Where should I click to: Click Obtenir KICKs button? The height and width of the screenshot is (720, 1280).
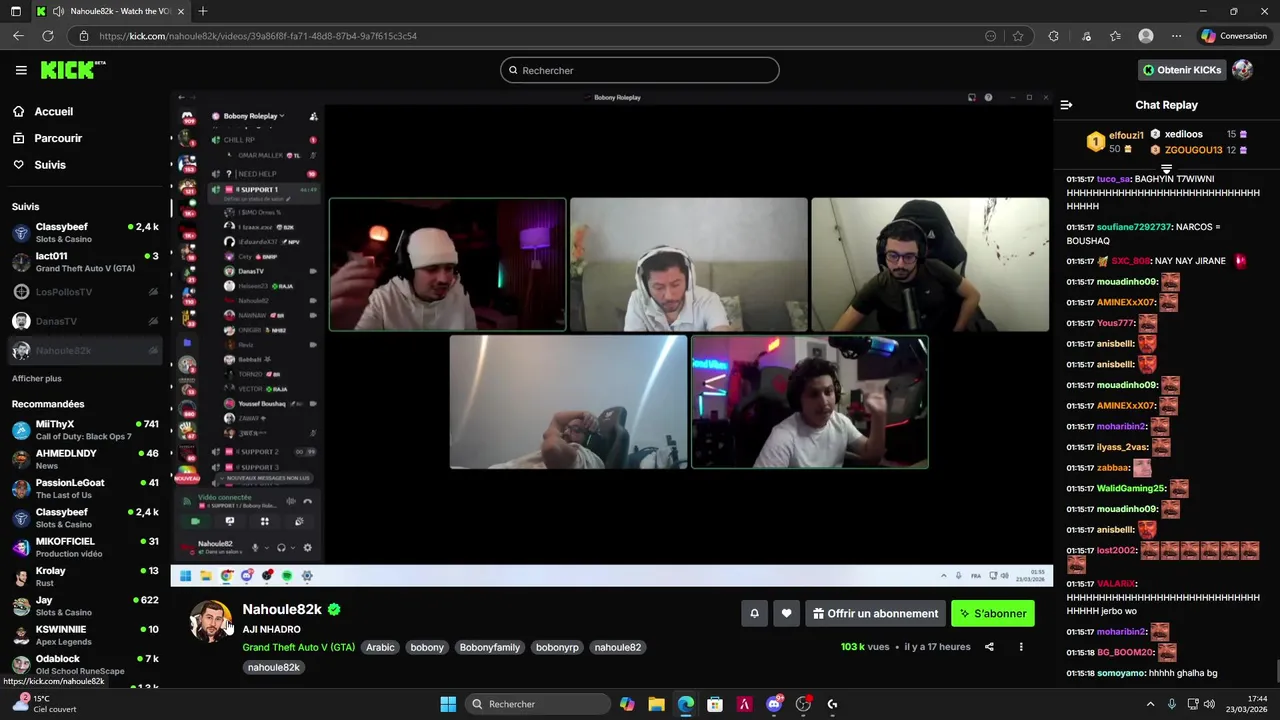pos(1182,70)
